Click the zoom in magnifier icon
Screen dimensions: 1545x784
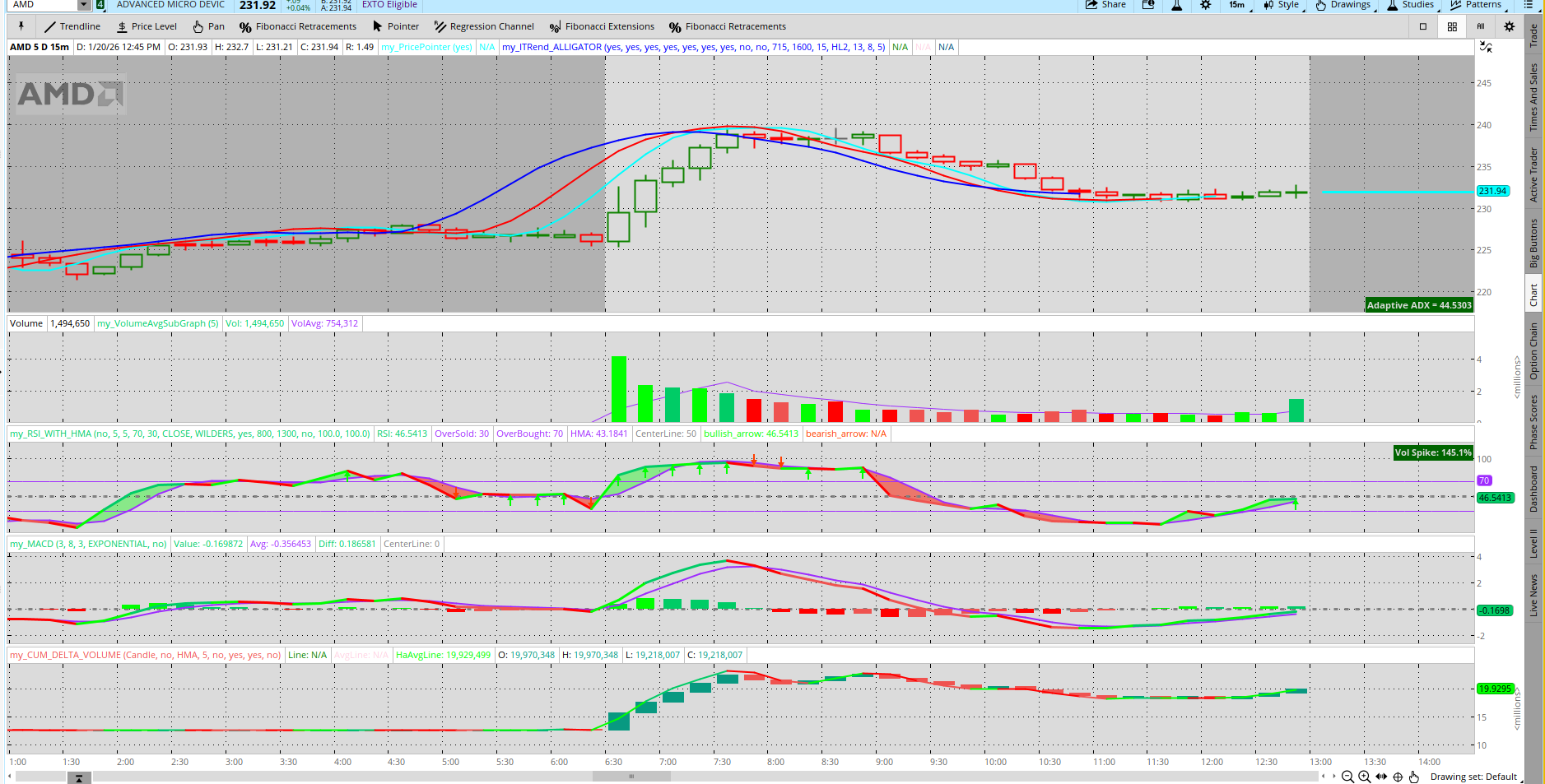1364,777
